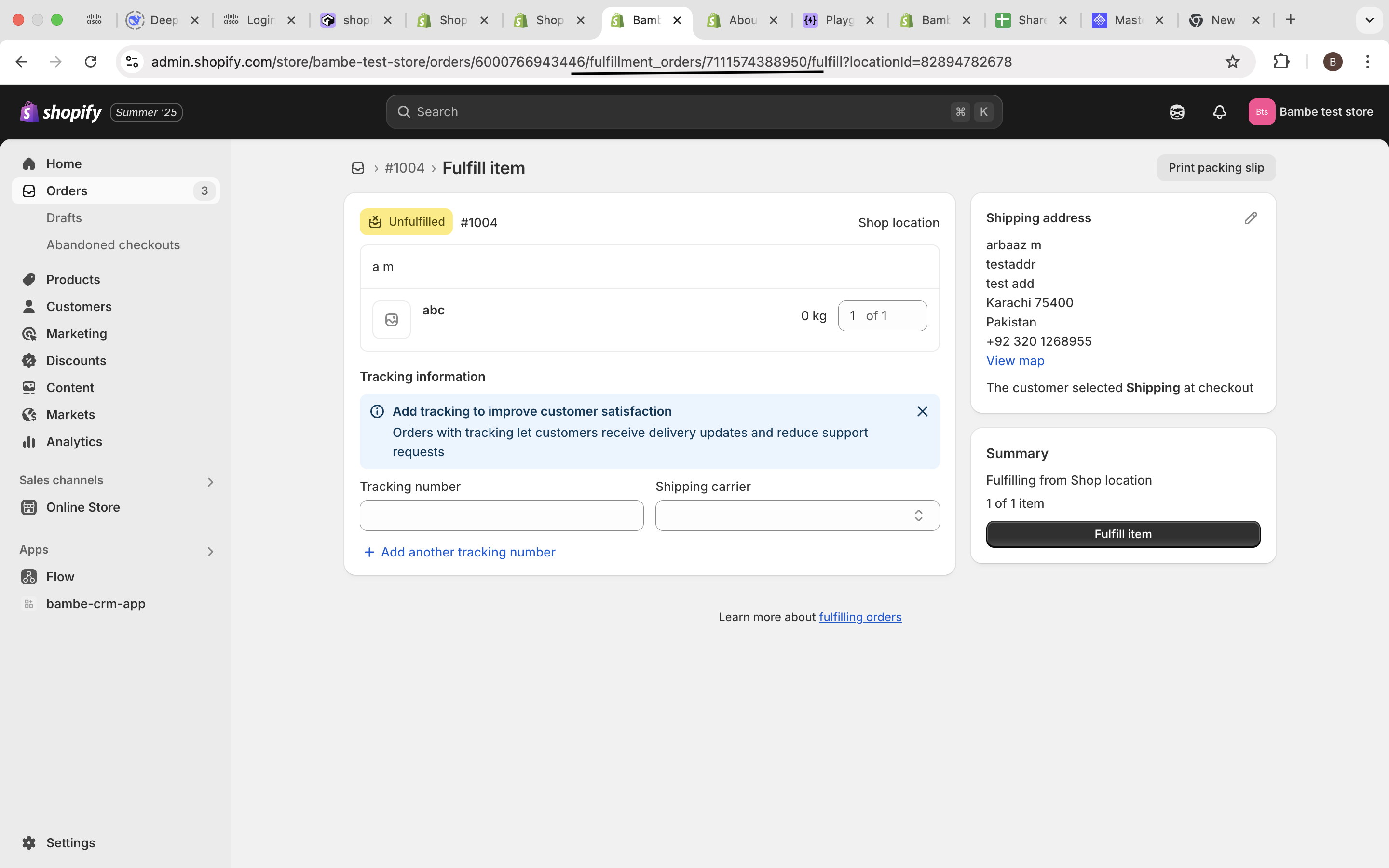Switch to the Playground browser tab
The image size is (1389, 868).
click(x=838, y=20)
